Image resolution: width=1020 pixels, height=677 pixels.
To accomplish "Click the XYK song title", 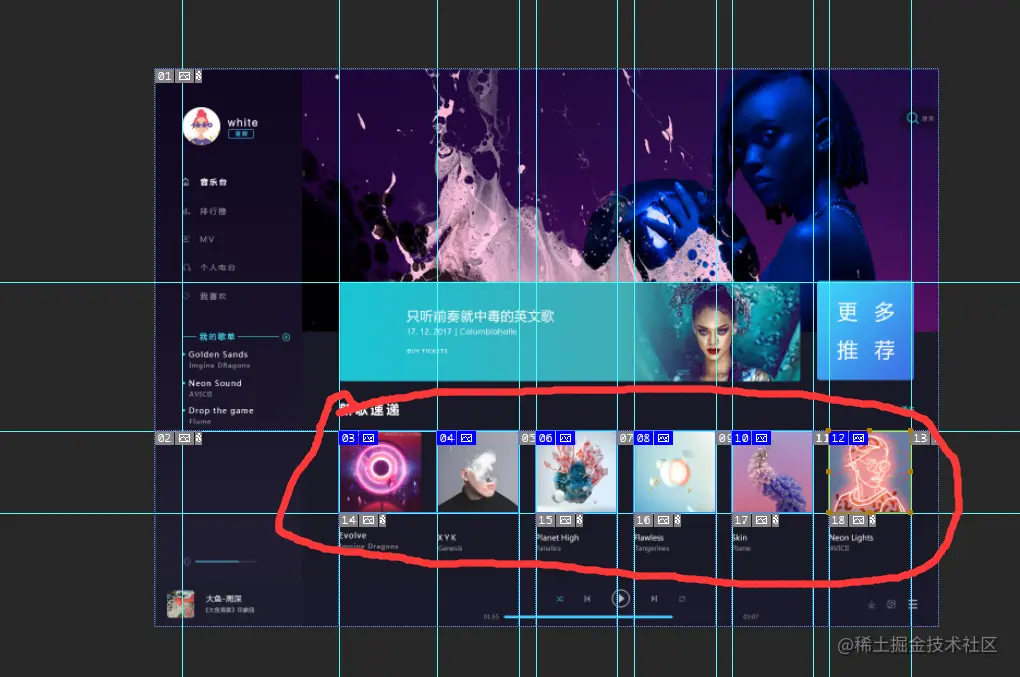I will click(x=447, y=538).
